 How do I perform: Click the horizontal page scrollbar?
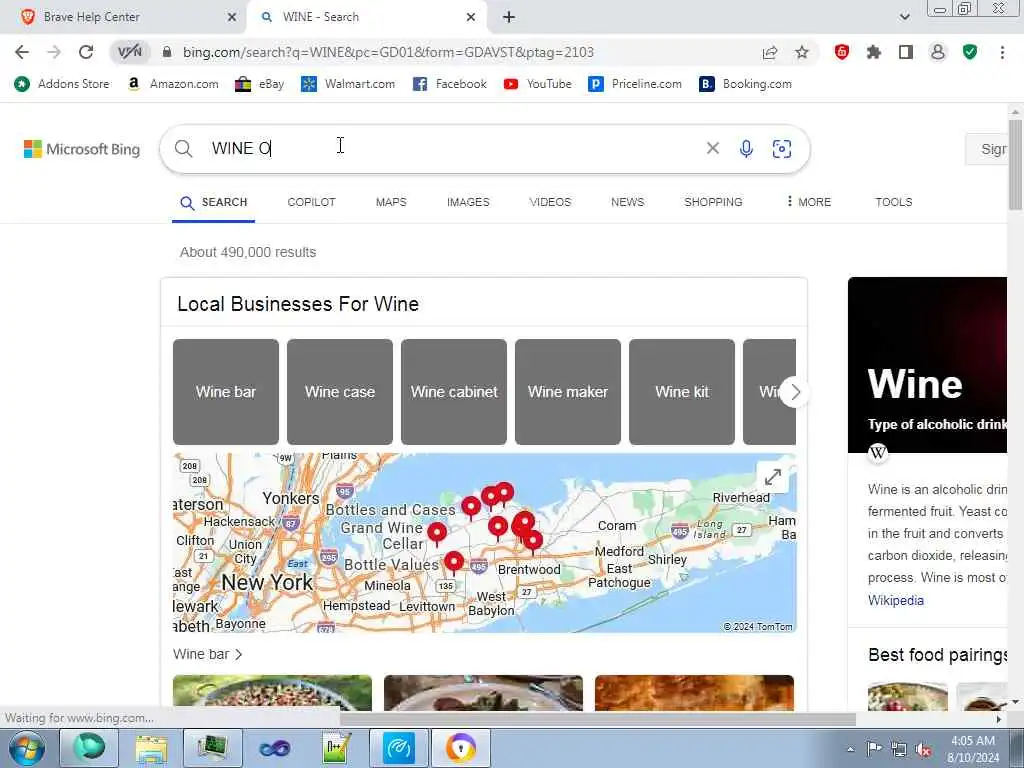(598, 719)
